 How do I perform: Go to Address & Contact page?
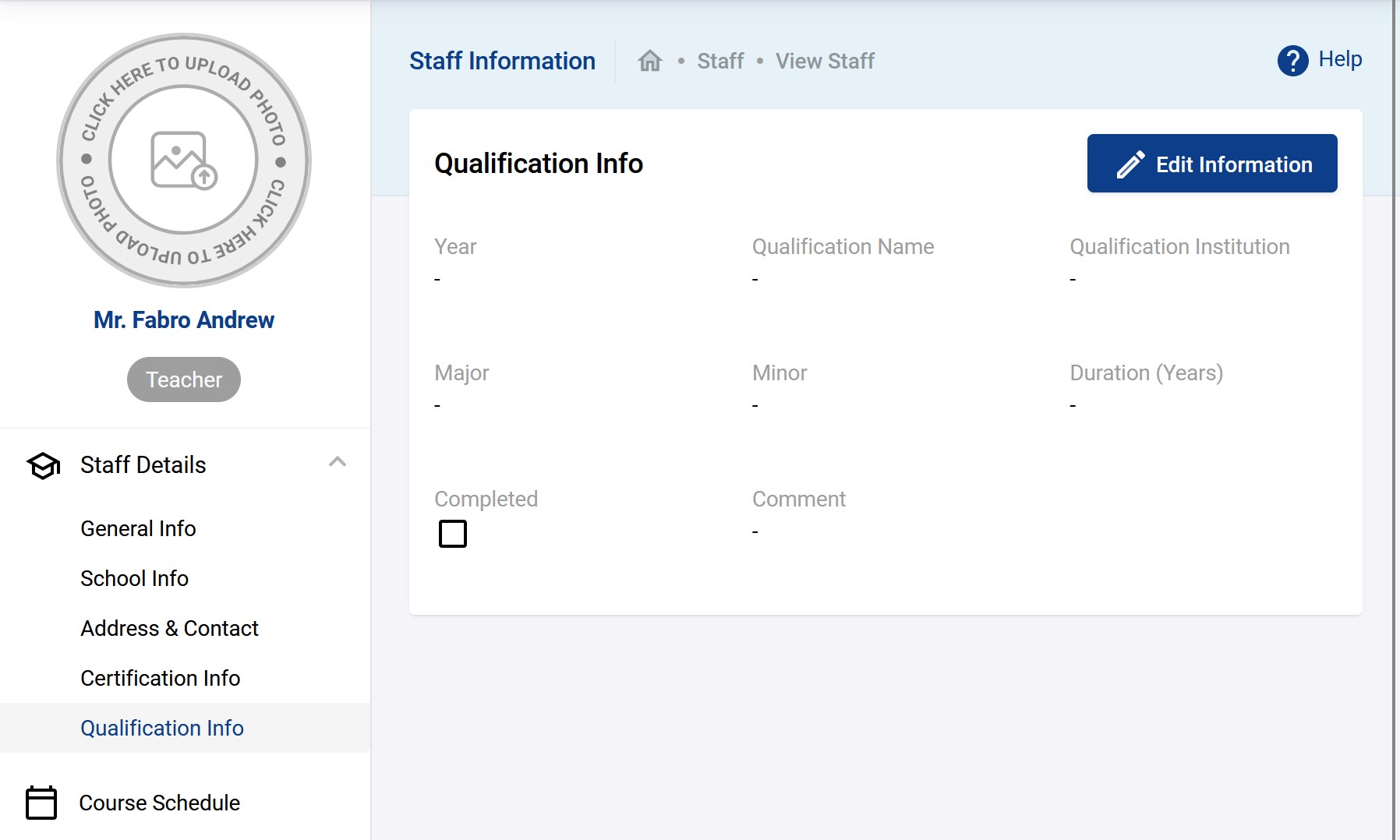click(x=169, y=628)
